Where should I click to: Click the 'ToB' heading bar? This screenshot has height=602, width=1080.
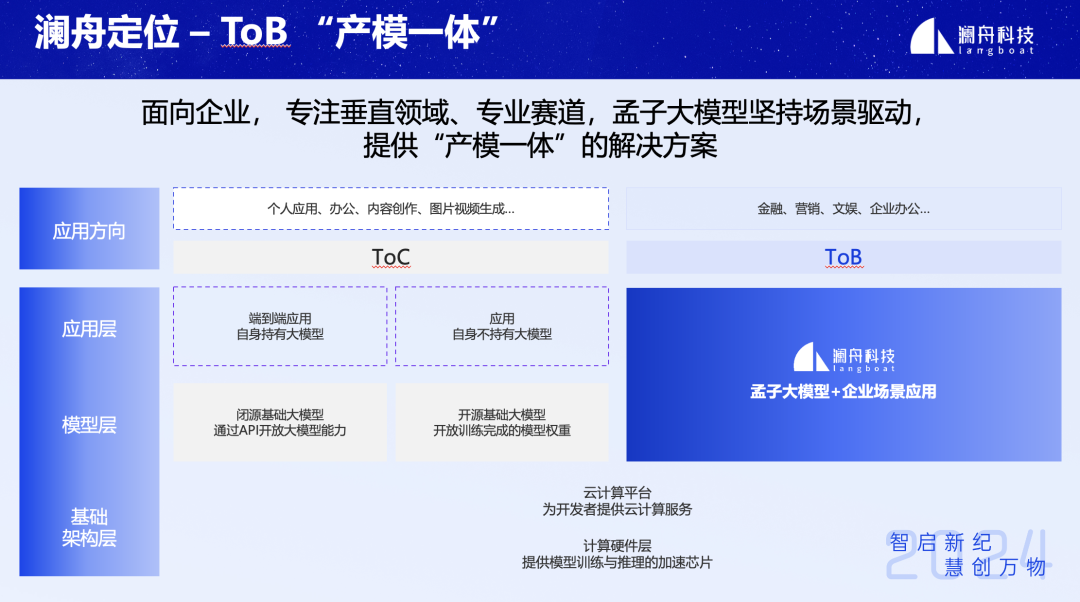[844, 257]
